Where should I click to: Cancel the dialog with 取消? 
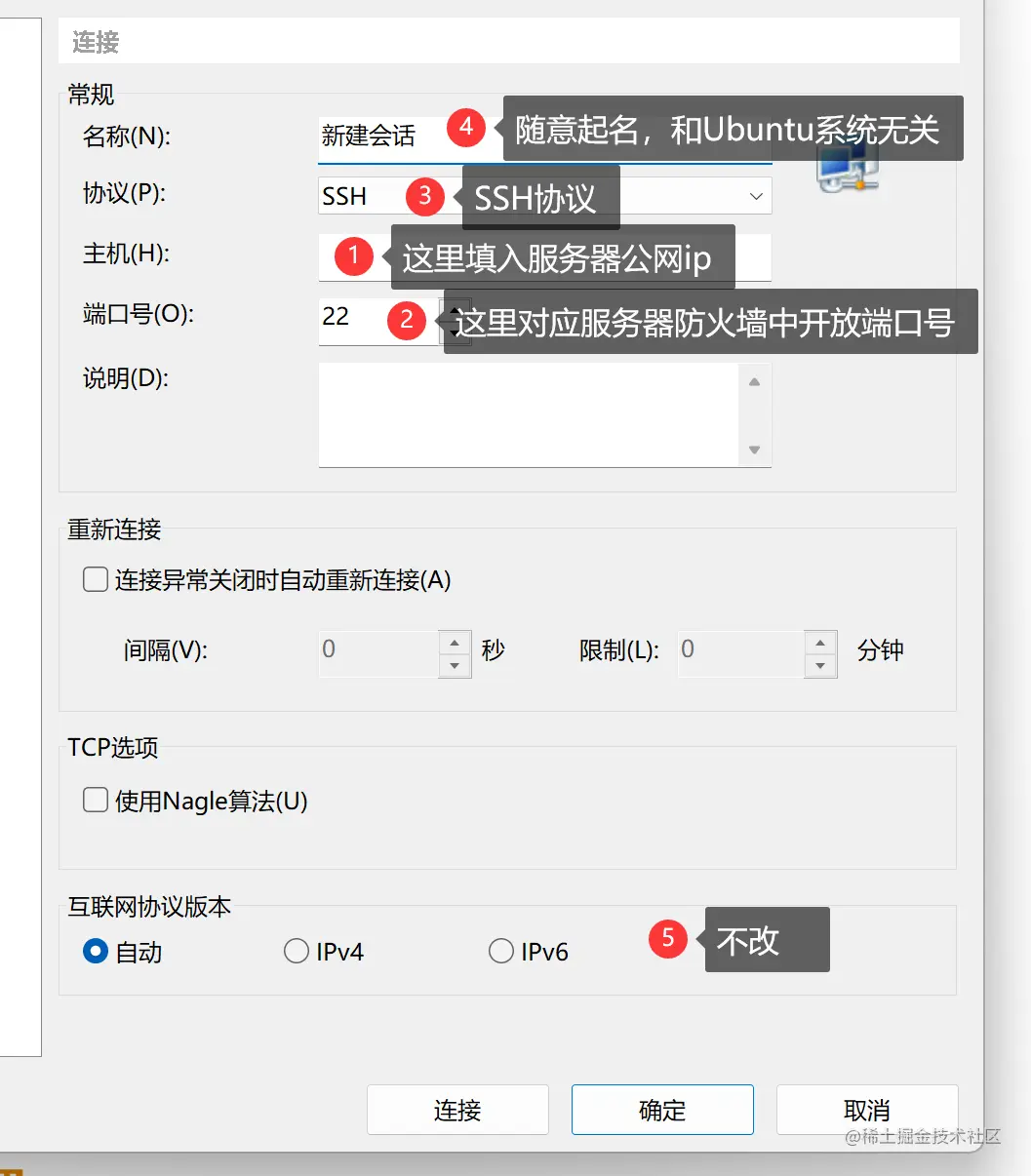tap(867, 1110)
